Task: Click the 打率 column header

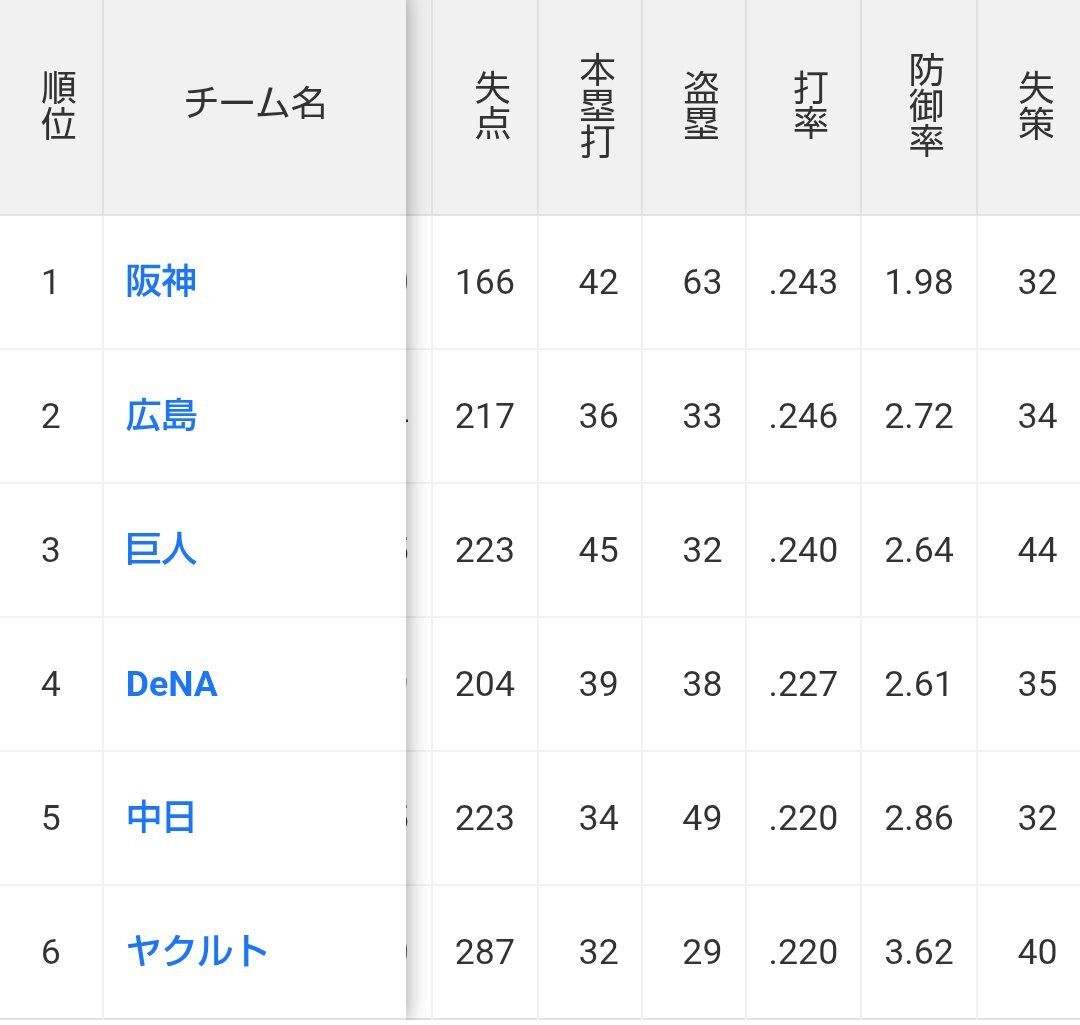Action: [x=810, y=106]
